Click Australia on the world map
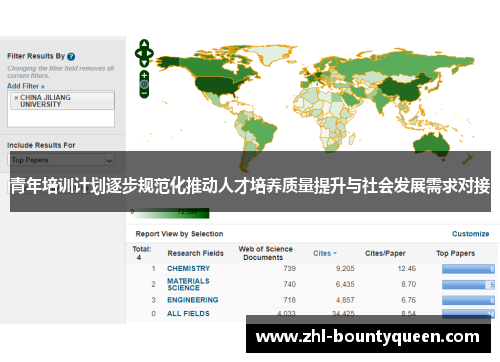 432,145
